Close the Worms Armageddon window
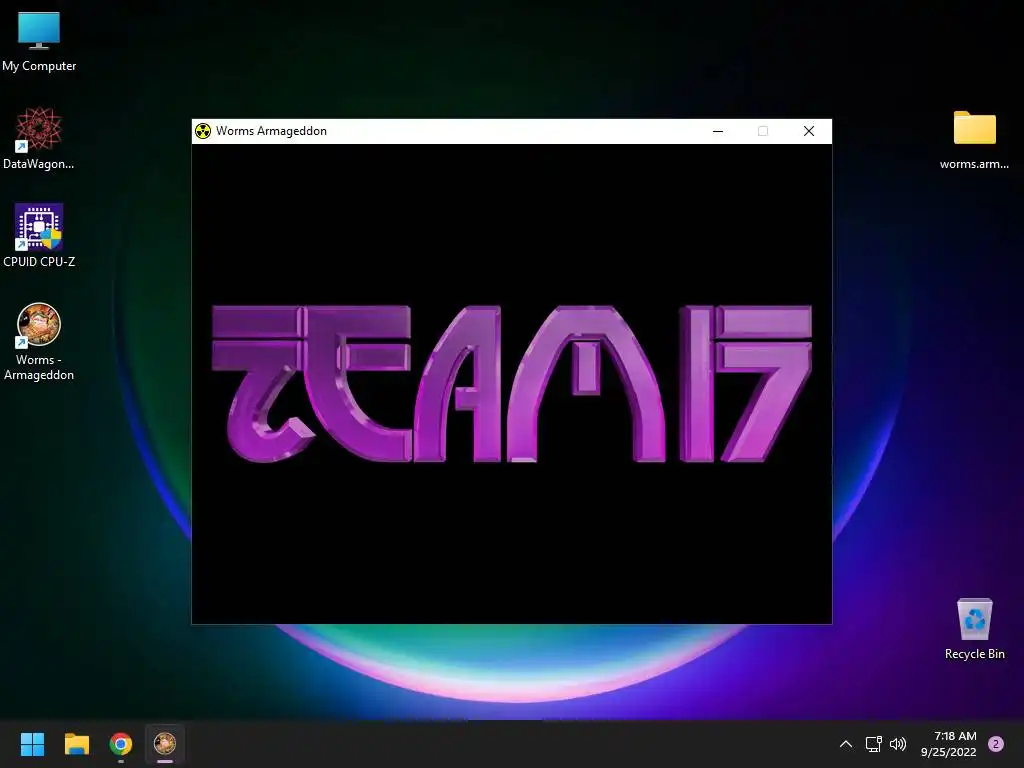 [x=808, y=131]
